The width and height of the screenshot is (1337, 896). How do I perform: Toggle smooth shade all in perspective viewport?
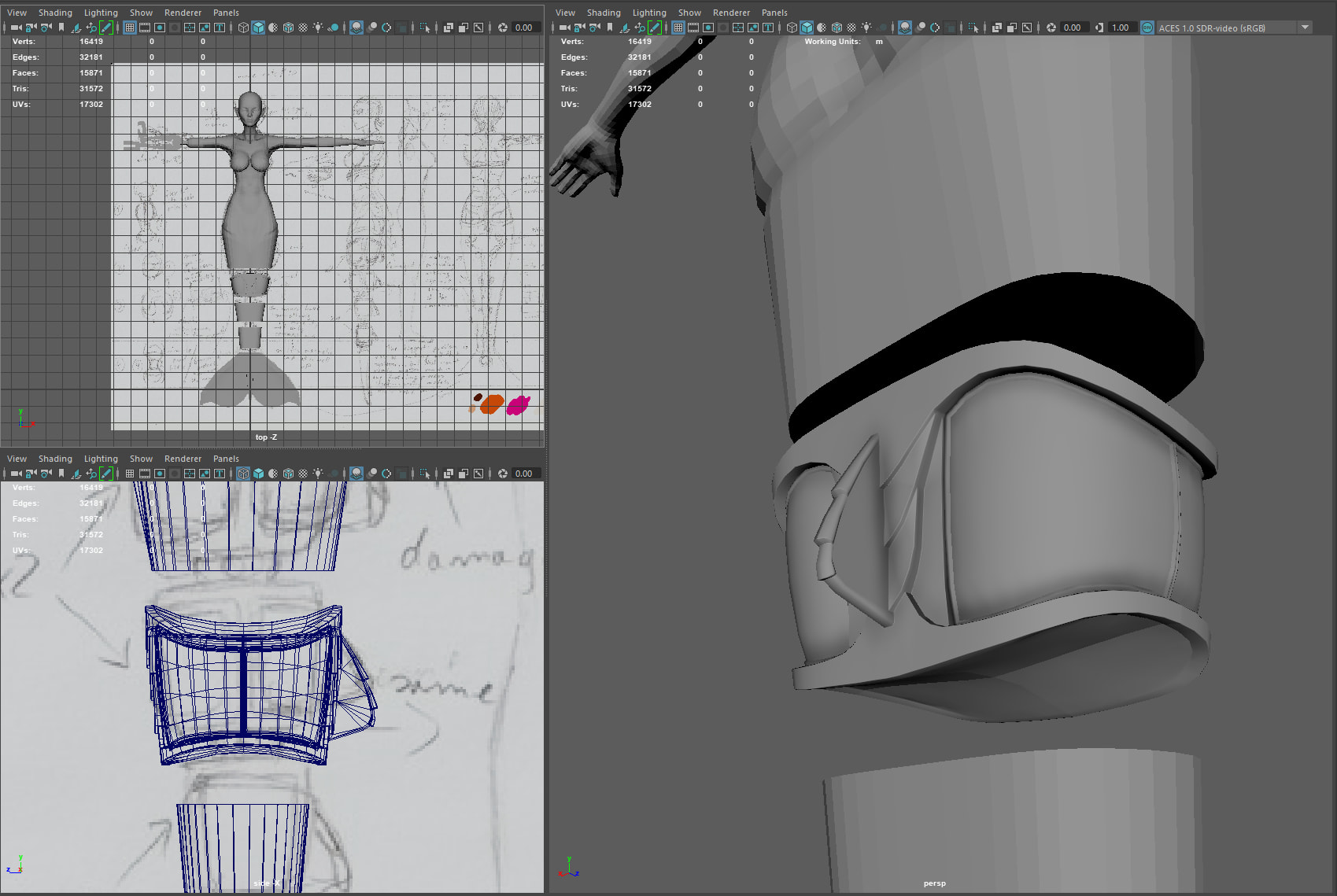[807, 28]
